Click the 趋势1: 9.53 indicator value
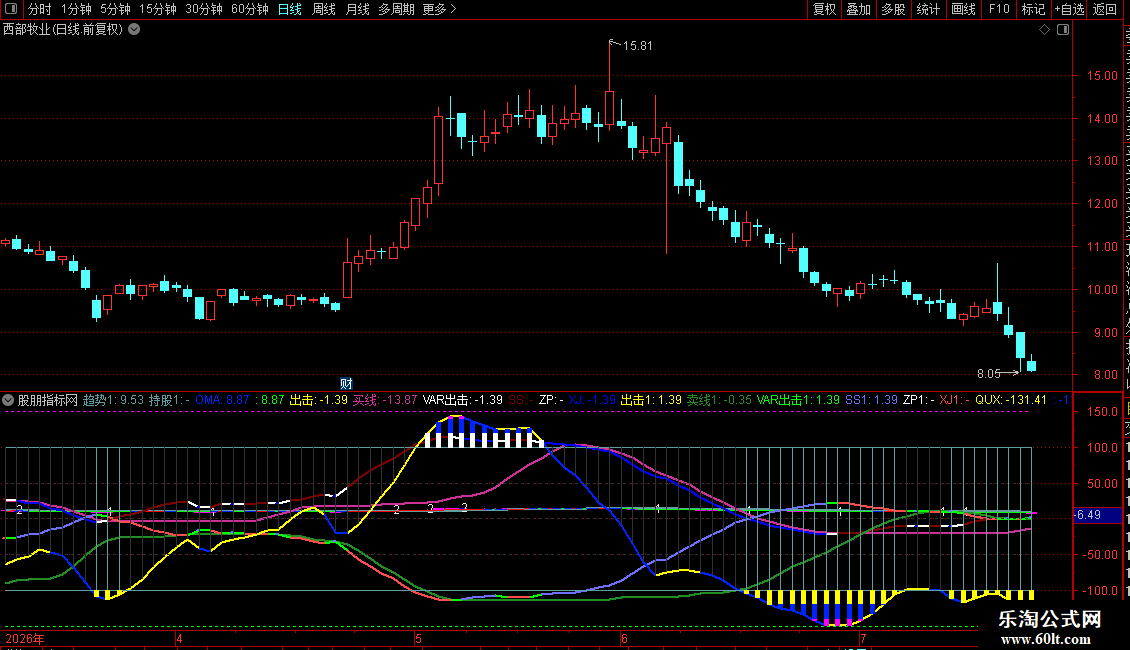The image size is (1130, 650). click(x=113, y=400)
